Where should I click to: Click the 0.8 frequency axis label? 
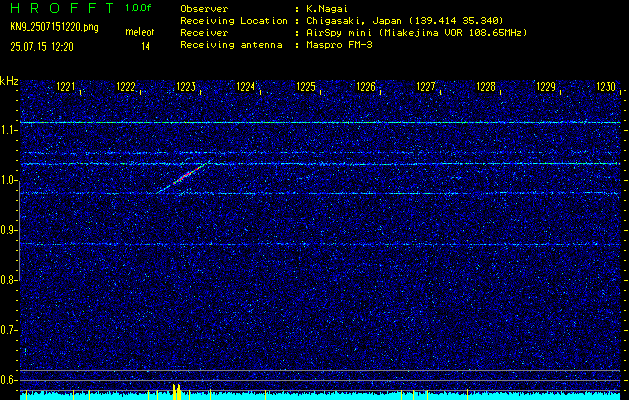[8, 280]
